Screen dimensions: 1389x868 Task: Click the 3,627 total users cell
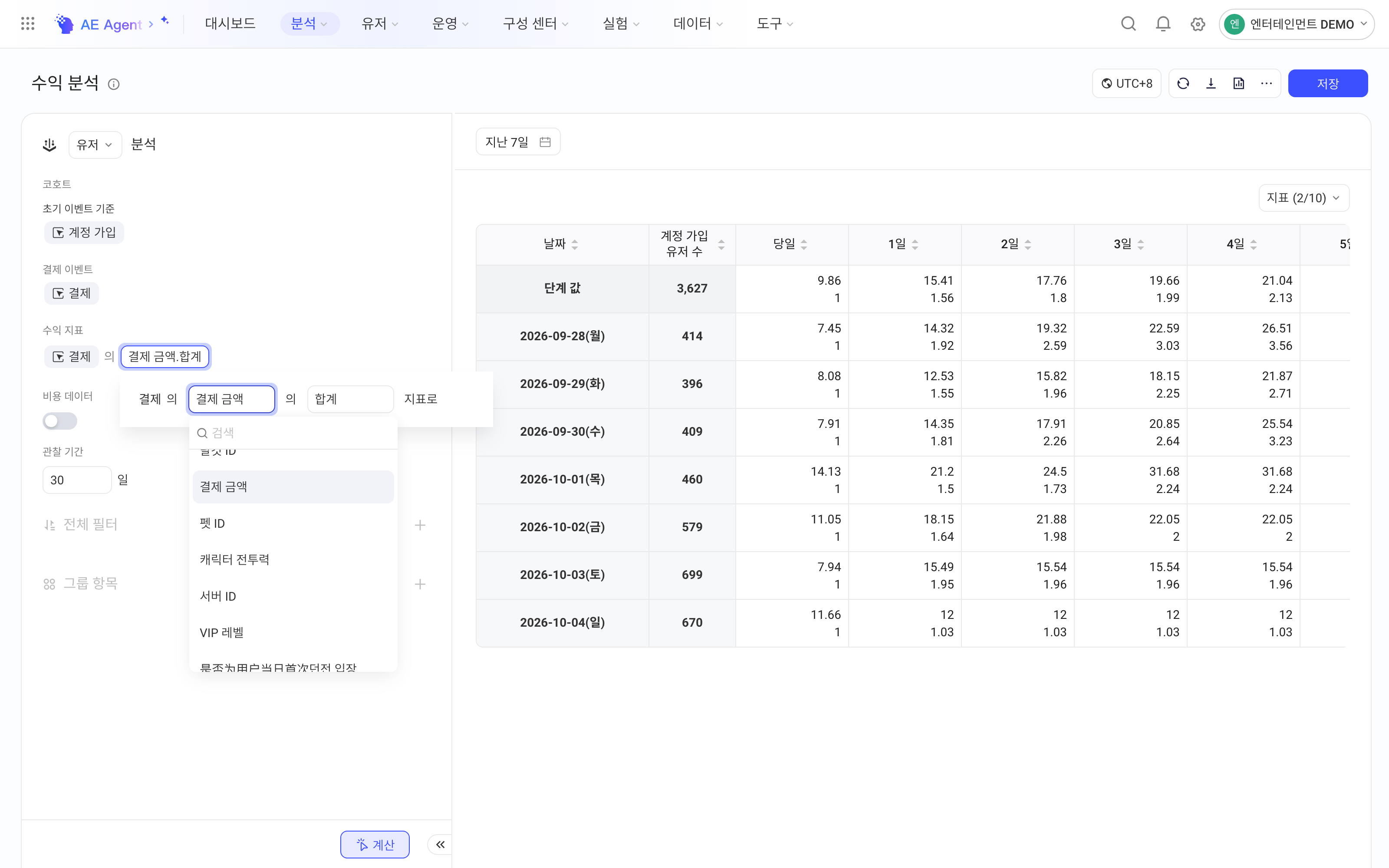pyautogui.click(x=692, y=289)
